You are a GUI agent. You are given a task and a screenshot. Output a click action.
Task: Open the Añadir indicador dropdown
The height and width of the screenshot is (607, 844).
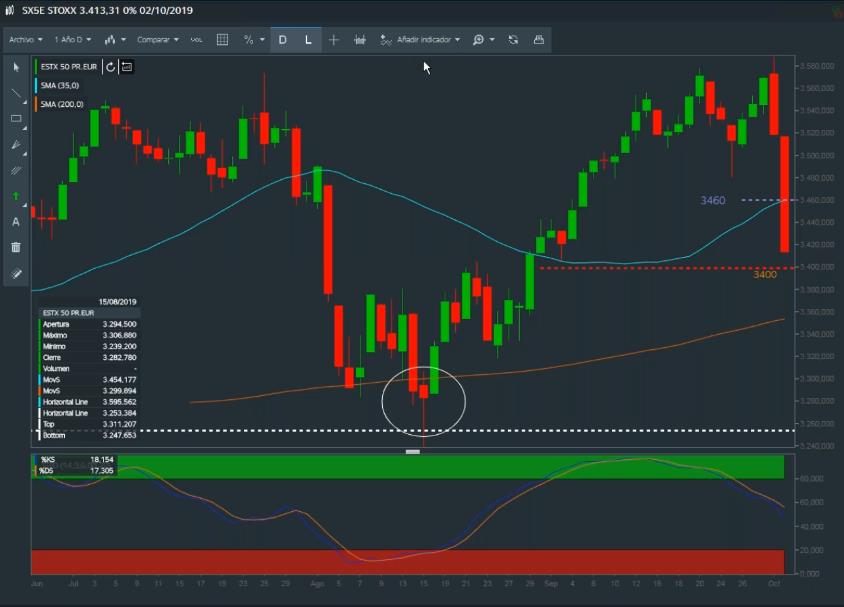point(428,40)
